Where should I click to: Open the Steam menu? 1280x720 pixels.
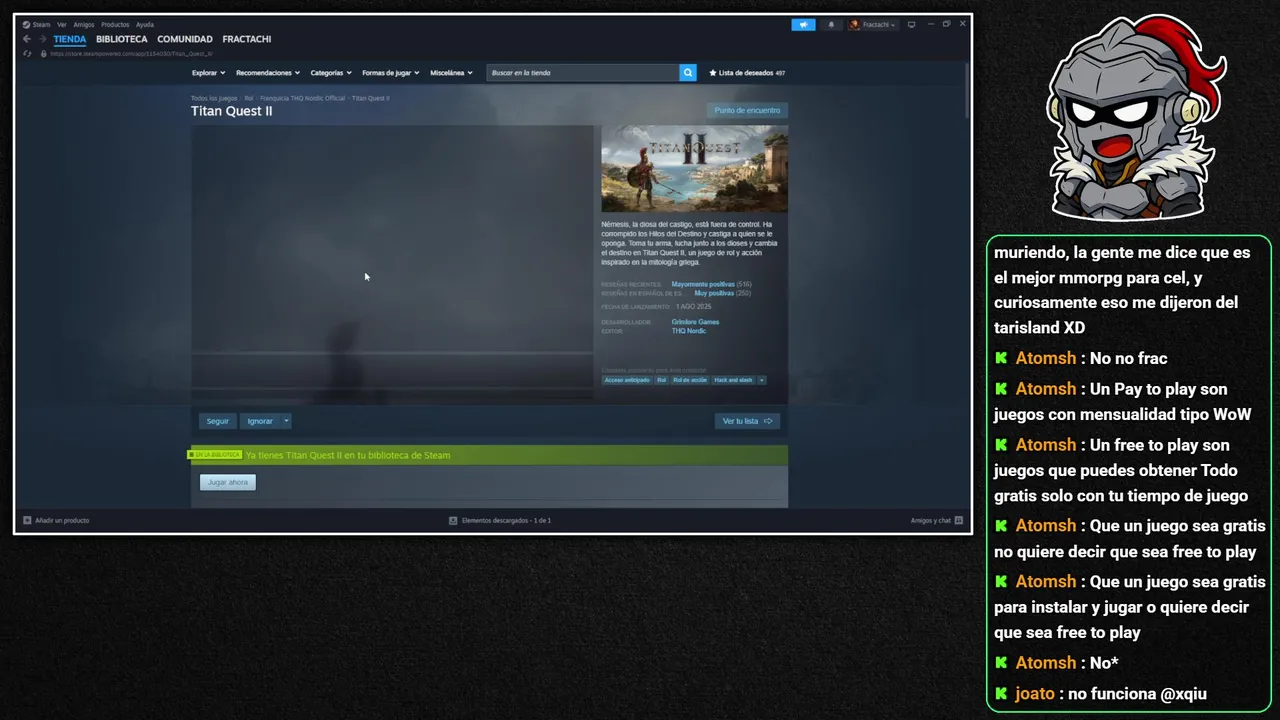(41, 24)
